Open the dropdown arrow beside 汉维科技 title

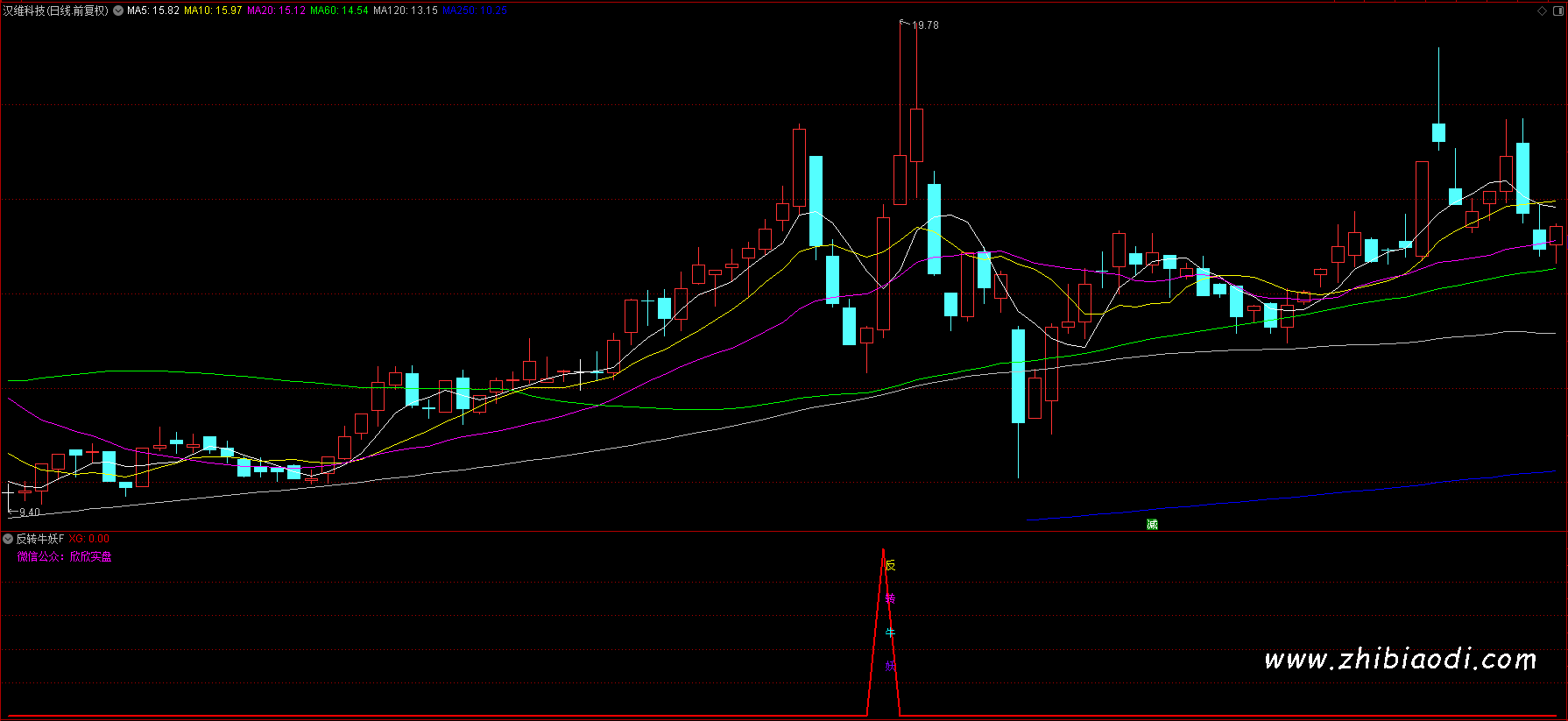tap(118, 11)
